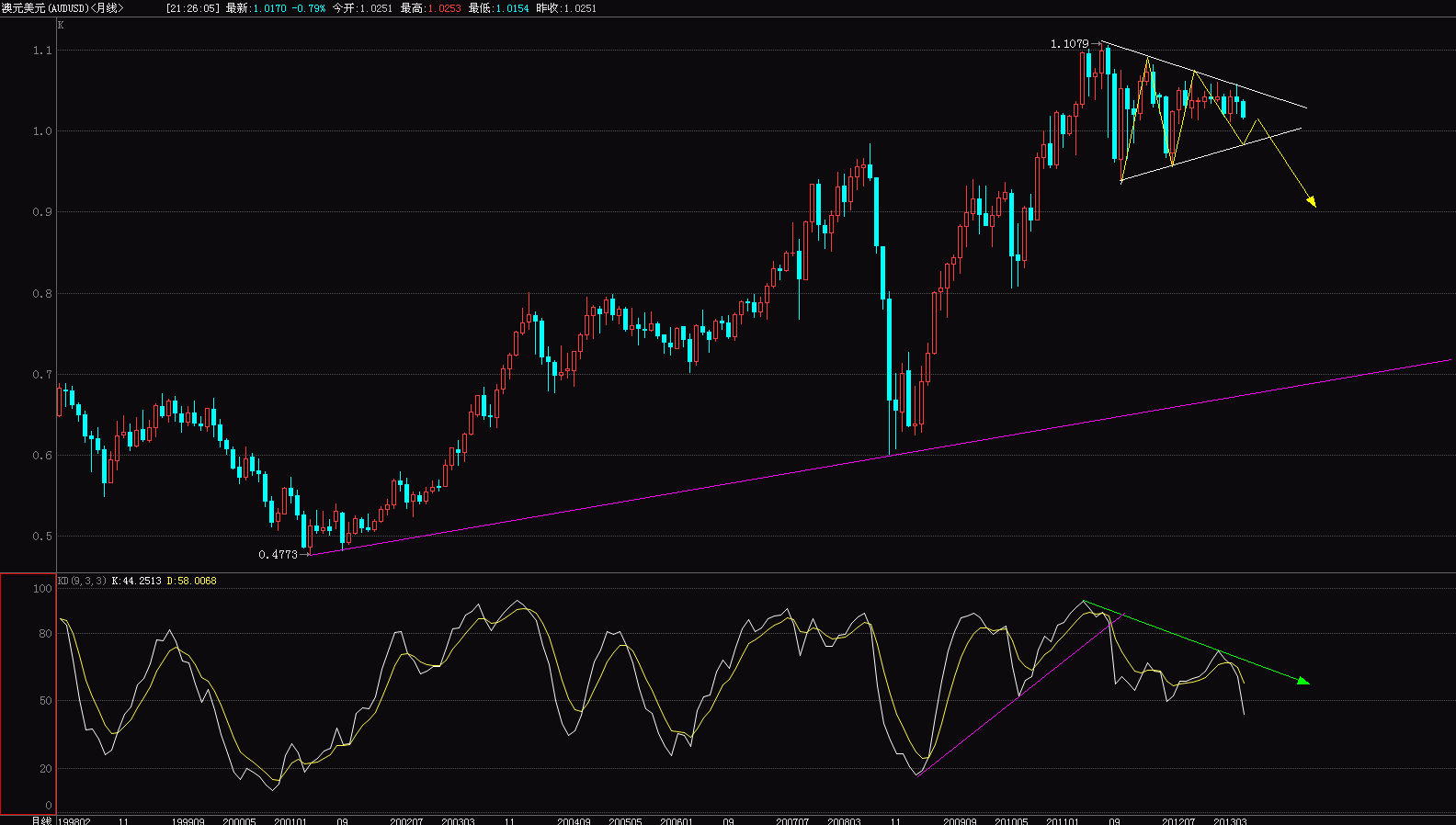Click the 0.4773 bottom price annotation
The width and height of the screenshot is (1456, 825).
(278, 555)
